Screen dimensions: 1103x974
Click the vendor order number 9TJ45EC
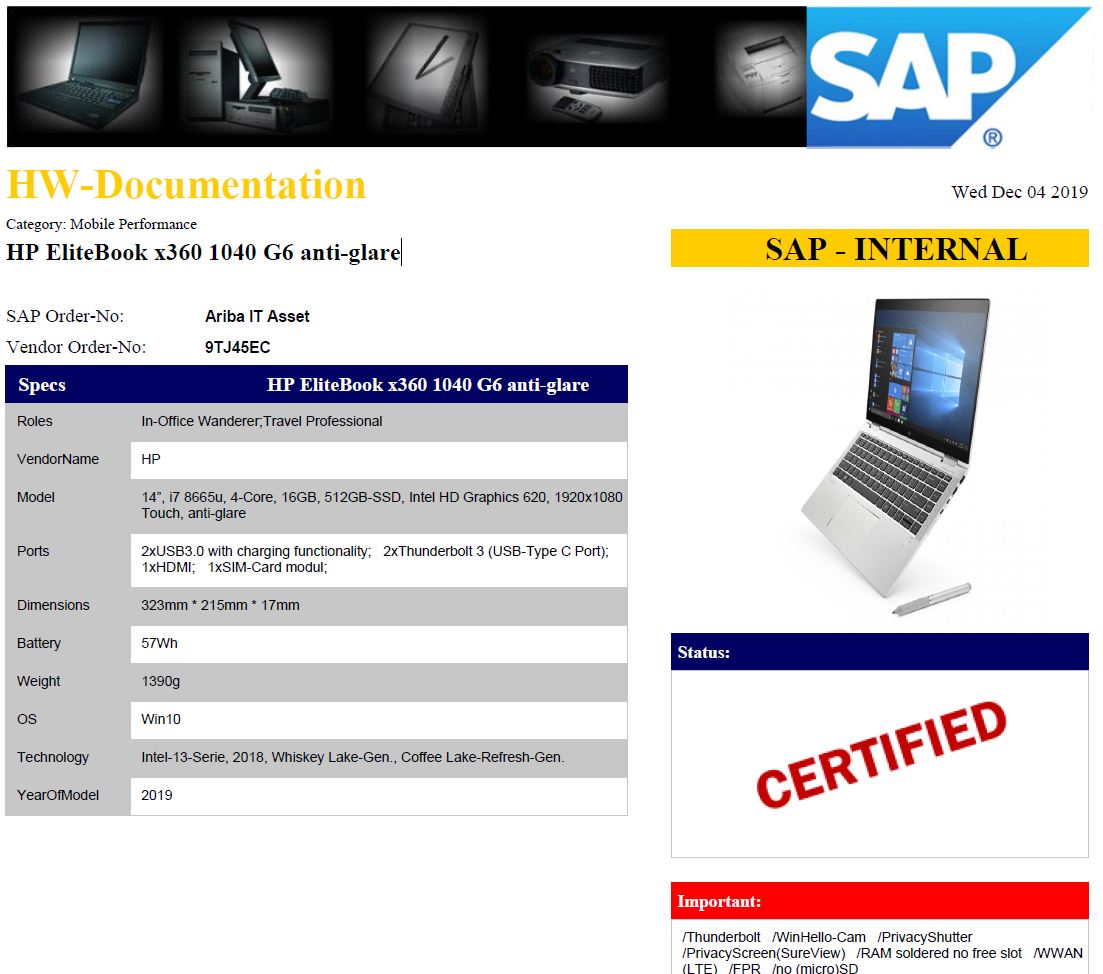237,347
